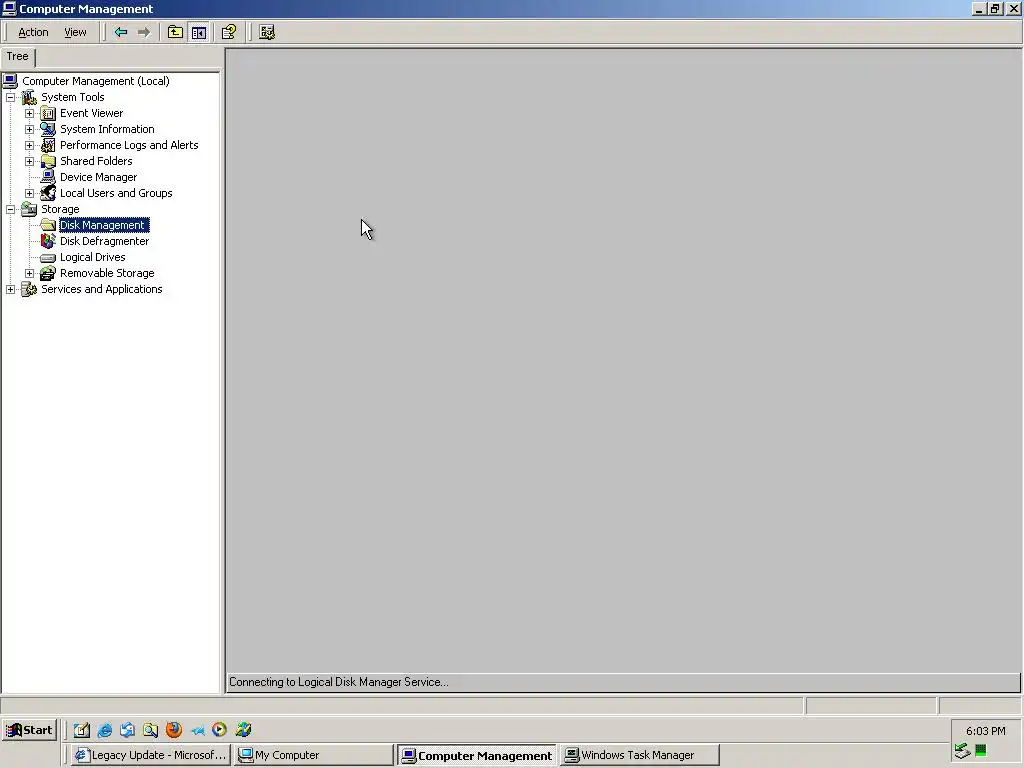
Task: Click the Removable Storage icon
Action: point(48,273)
